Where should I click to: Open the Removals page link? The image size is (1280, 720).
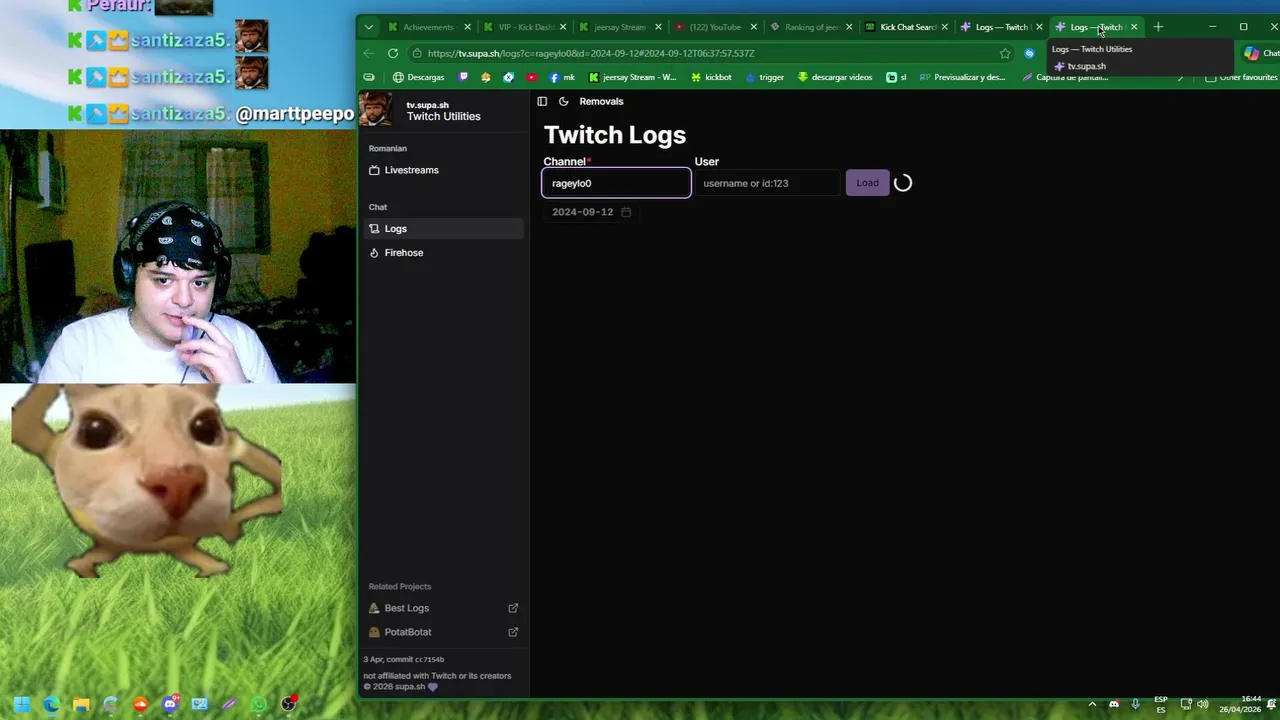[x=601, y=101]
